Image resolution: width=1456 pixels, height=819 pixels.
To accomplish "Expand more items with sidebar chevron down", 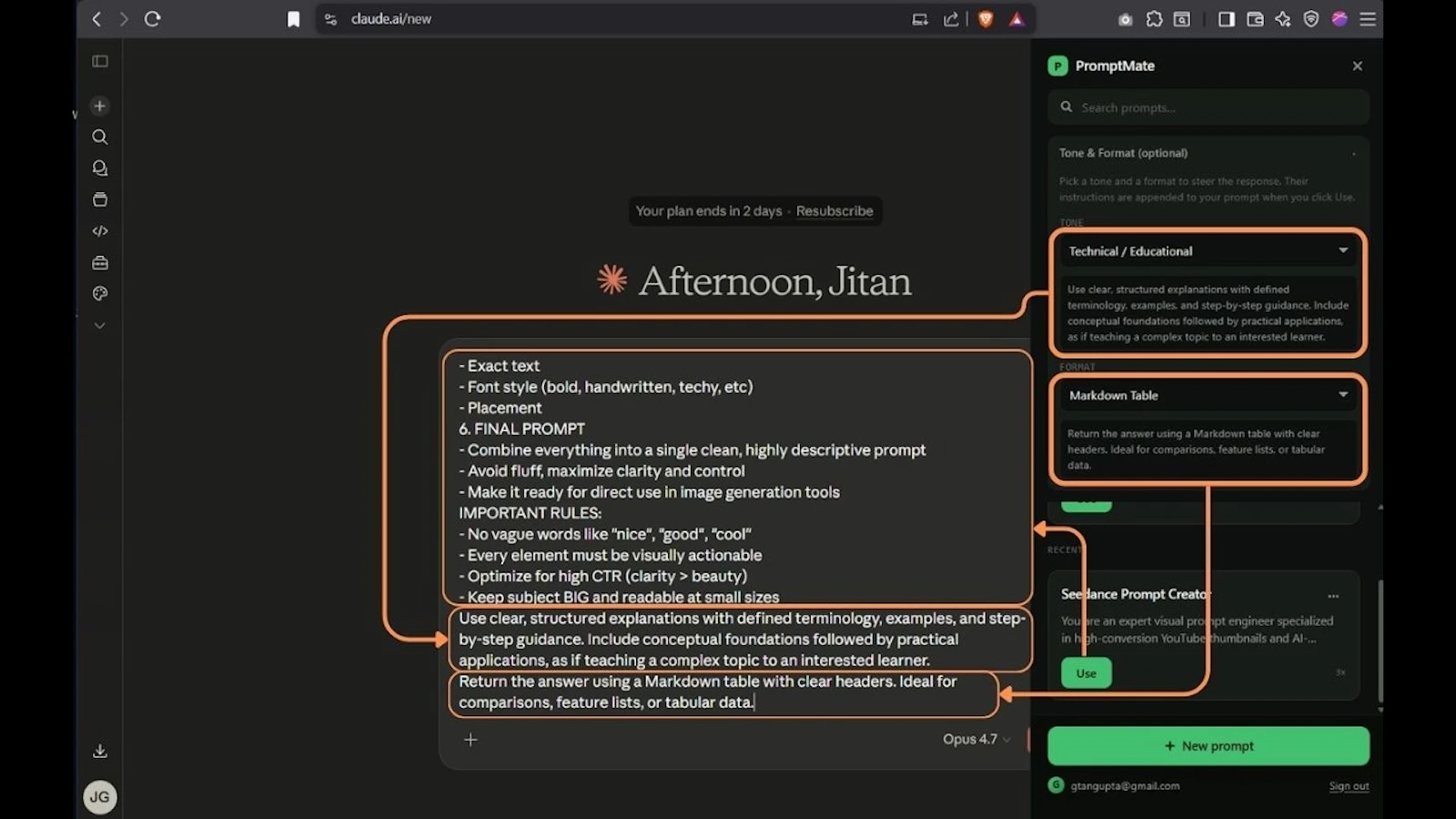I will 100,326.
